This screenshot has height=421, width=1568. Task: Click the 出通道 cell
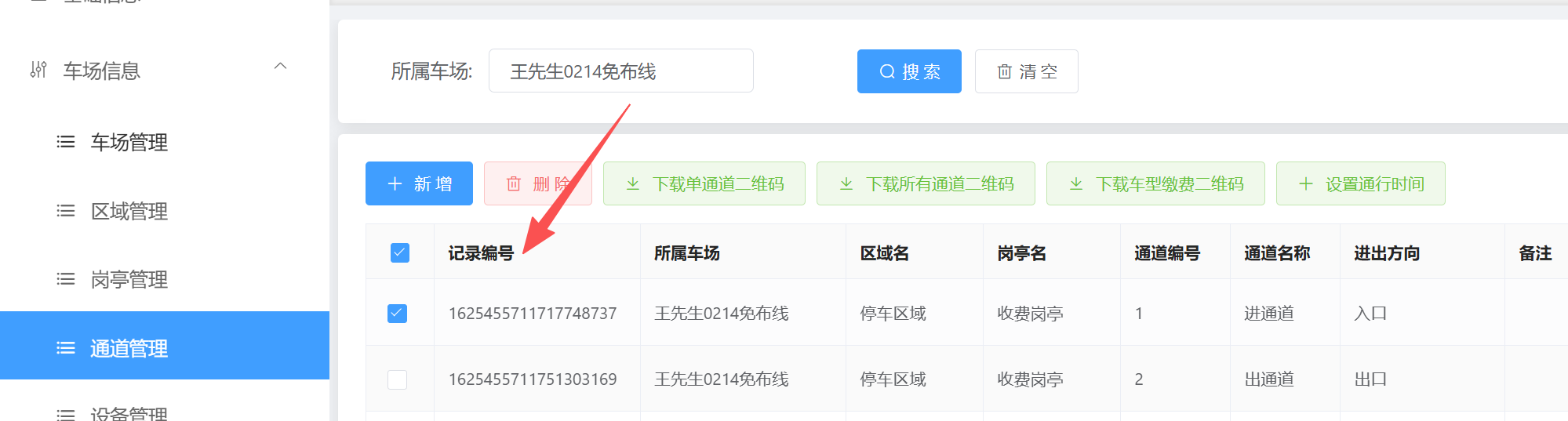click(1269, 379)
